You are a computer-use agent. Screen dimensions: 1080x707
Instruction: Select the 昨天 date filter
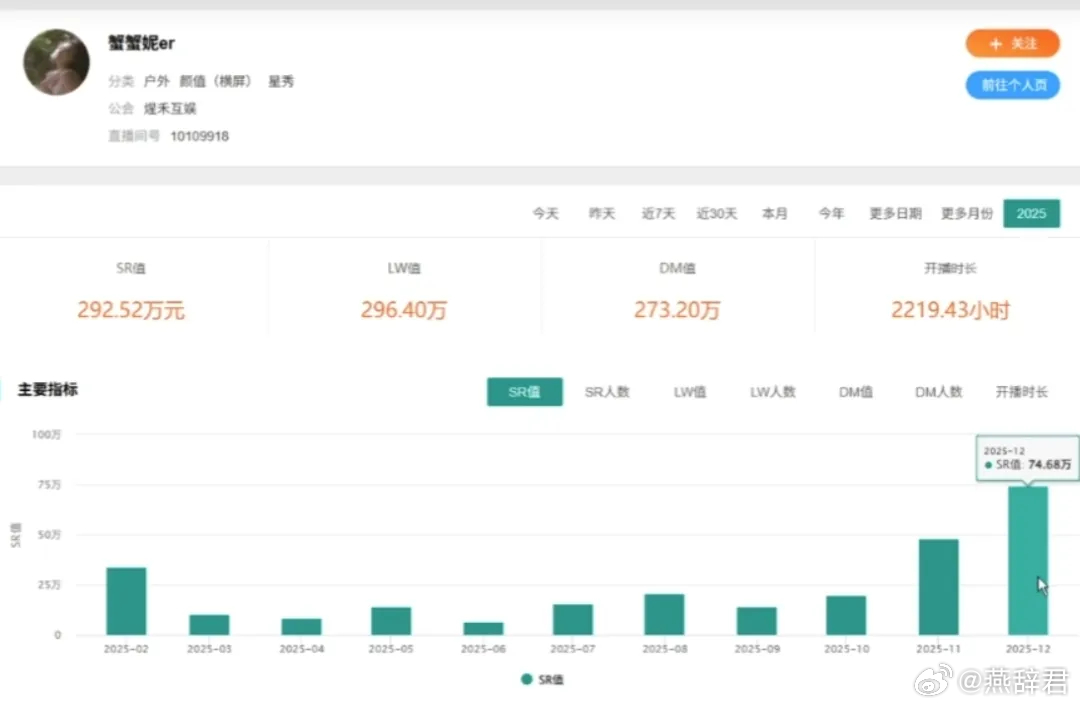(601, 213)
